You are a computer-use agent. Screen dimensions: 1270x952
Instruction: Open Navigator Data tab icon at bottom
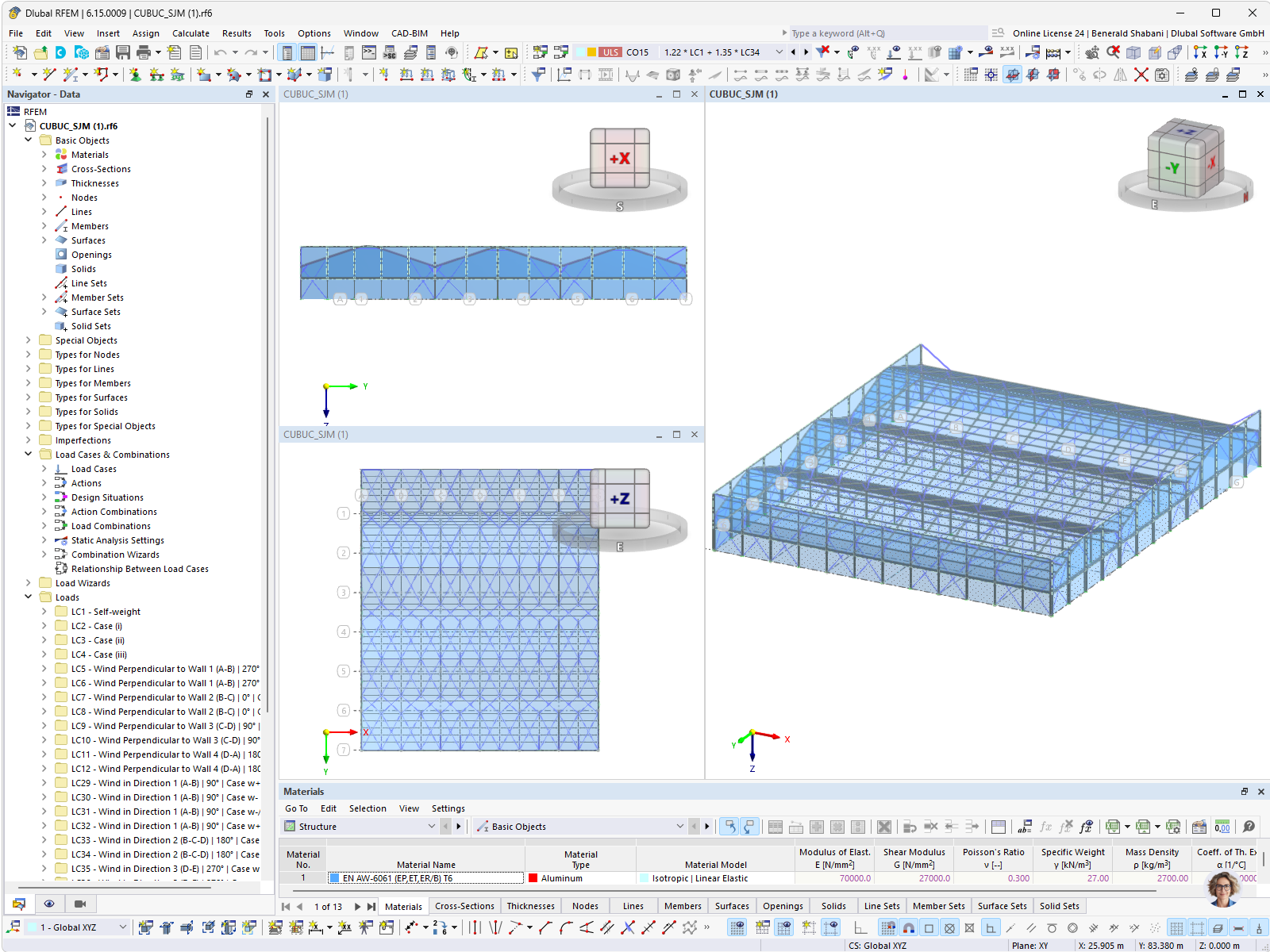point(19,904)
